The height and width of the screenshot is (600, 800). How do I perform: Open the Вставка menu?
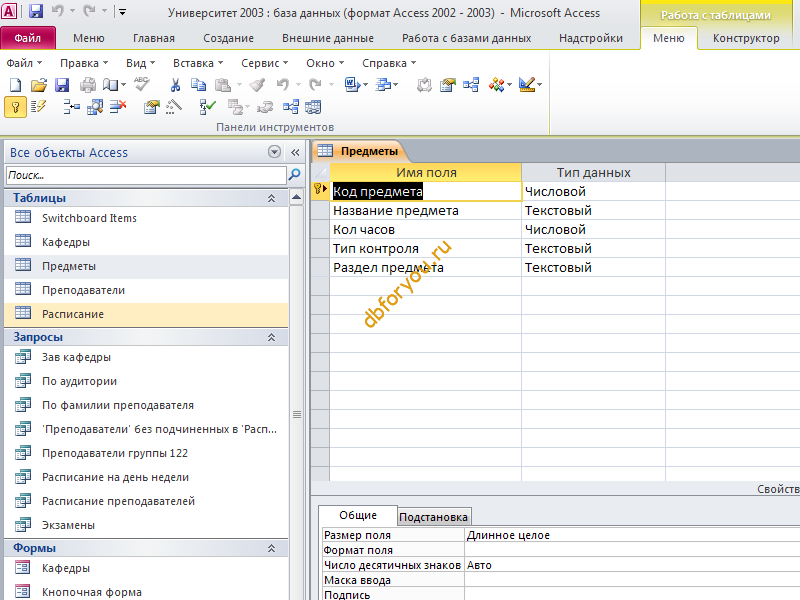[198, 63]
